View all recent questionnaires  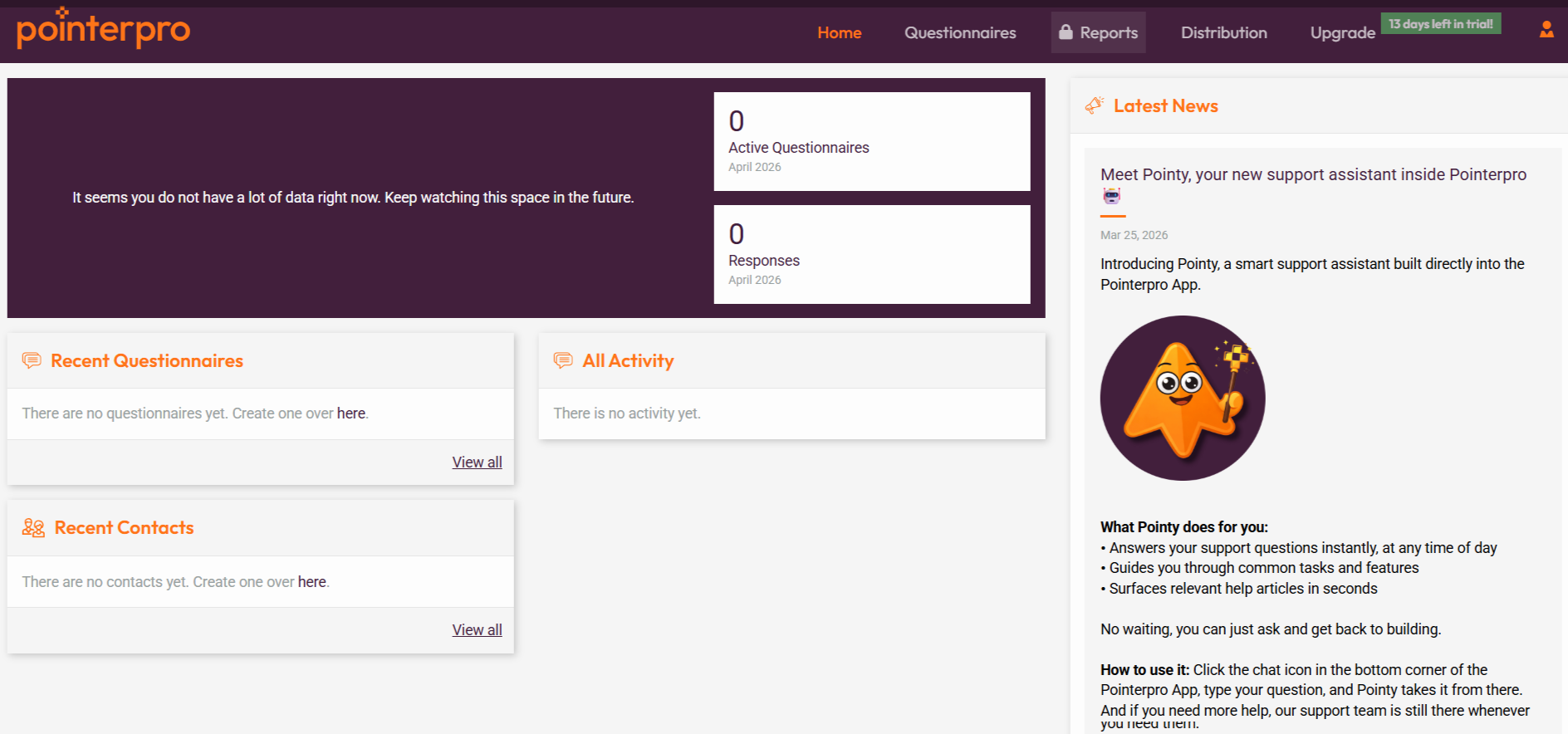[x=477, y=462]
